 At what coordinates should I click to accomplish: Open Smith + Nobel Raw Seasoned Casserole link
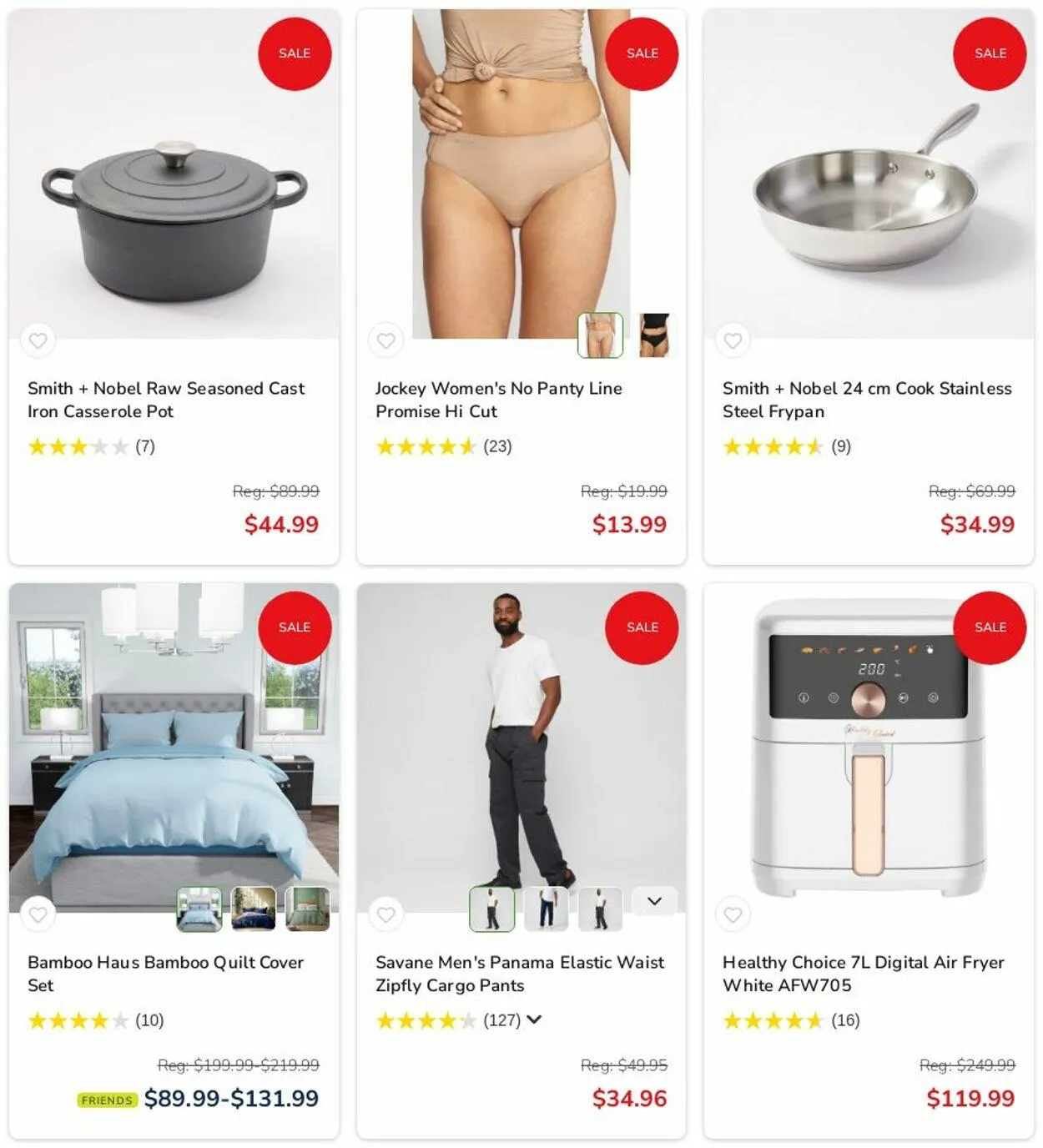166,400
